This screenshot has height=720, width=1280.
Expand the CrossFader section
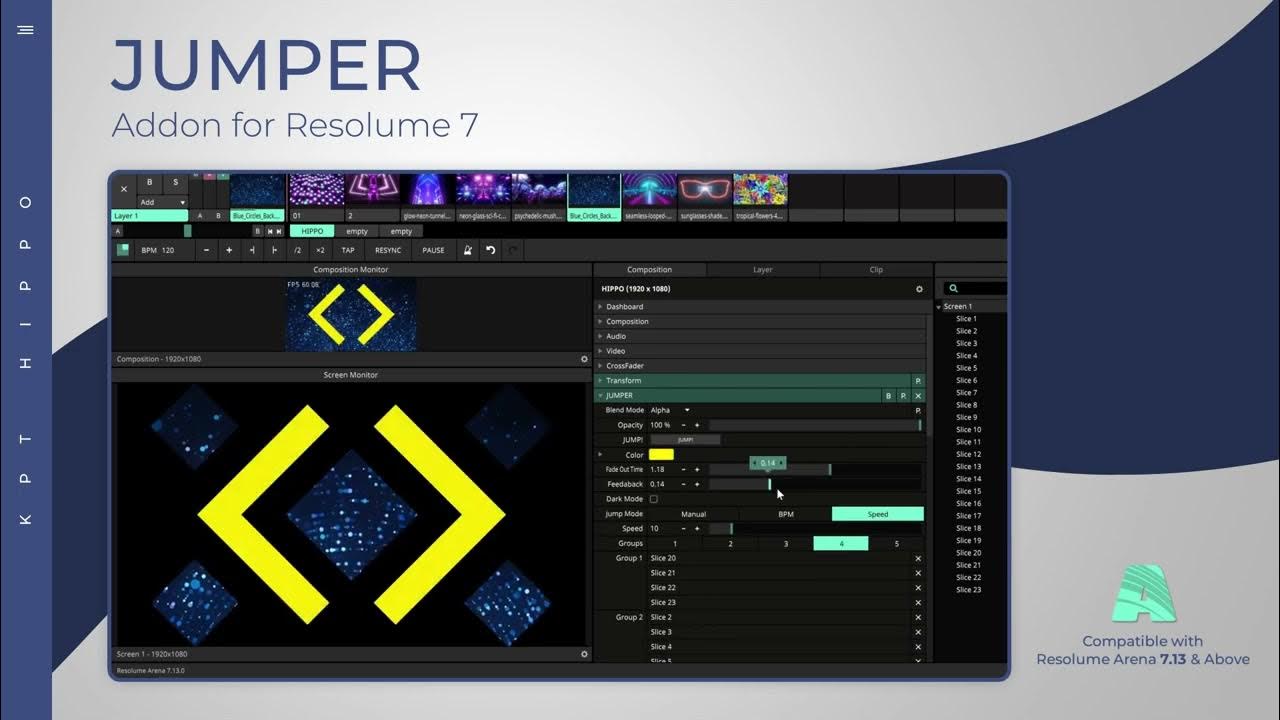[761, 366]
